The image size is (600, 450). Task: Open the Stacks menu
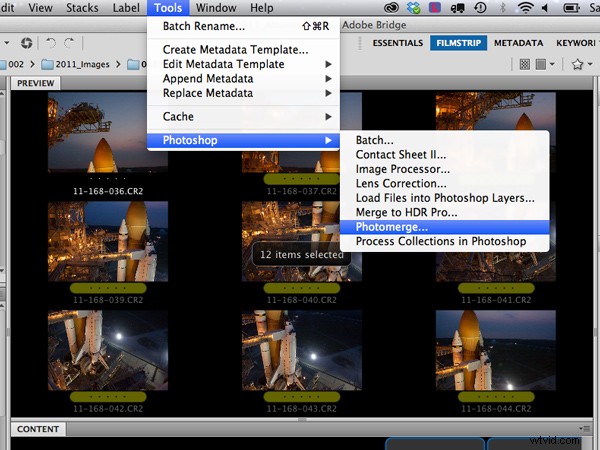pos(82,8)
